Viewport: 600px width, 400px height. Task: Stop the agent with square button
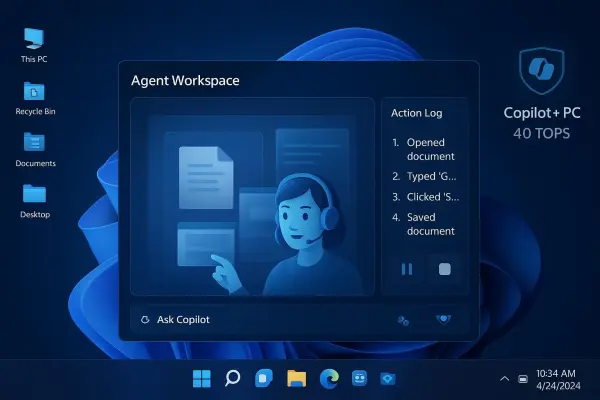[x=444, y=269]
